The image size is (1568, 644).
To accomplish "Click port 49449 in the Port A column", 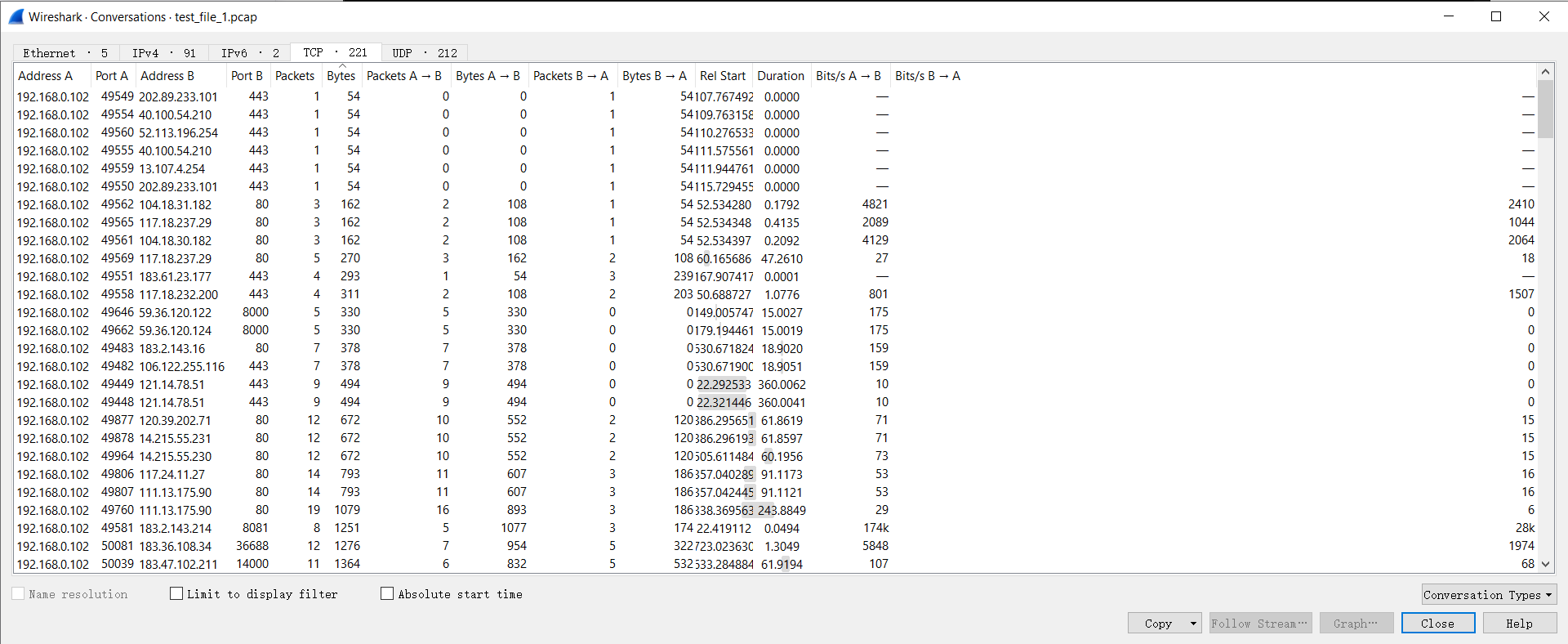I will tap(118, 384).
